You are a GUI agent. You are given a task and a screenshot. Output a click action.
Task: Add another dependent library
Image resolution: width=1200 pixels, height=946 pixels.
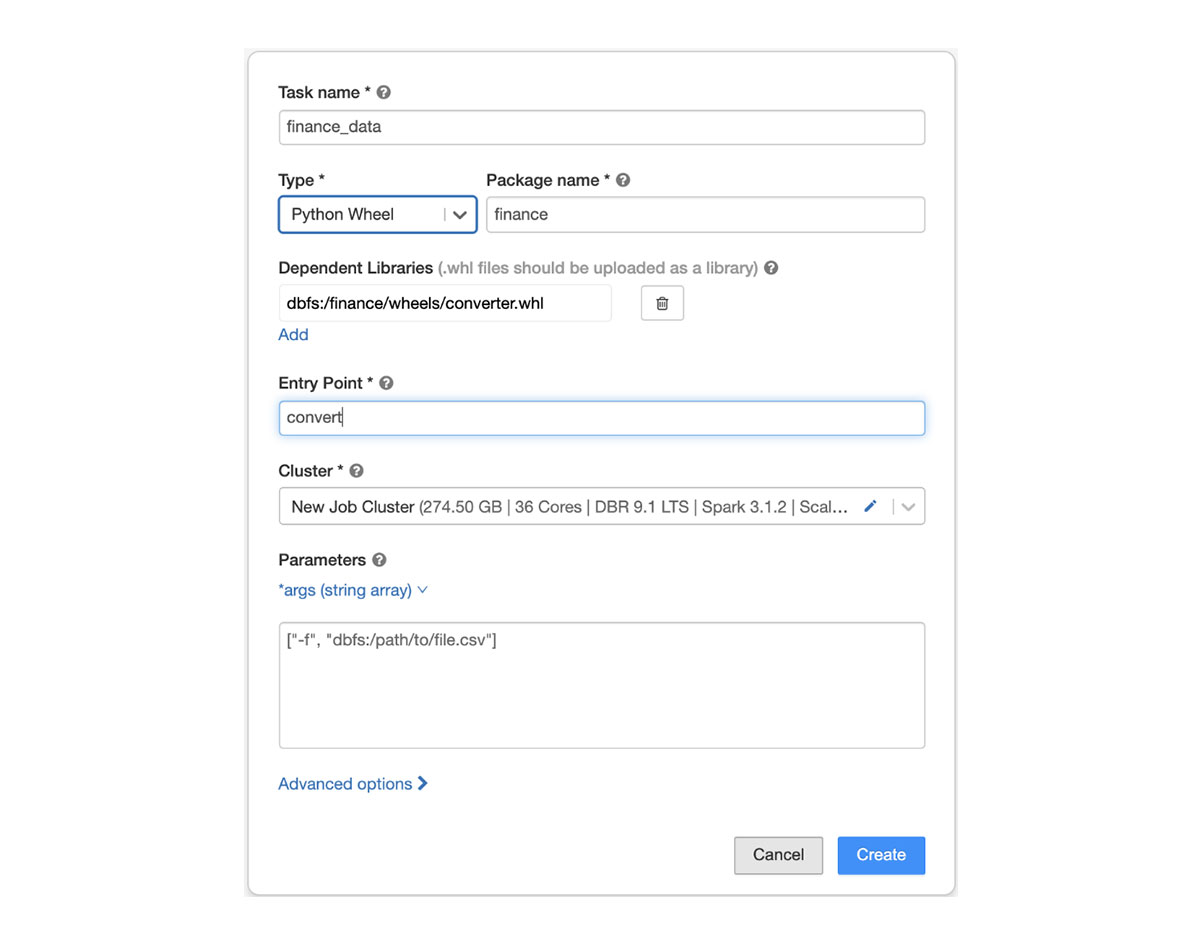[293, 334]
